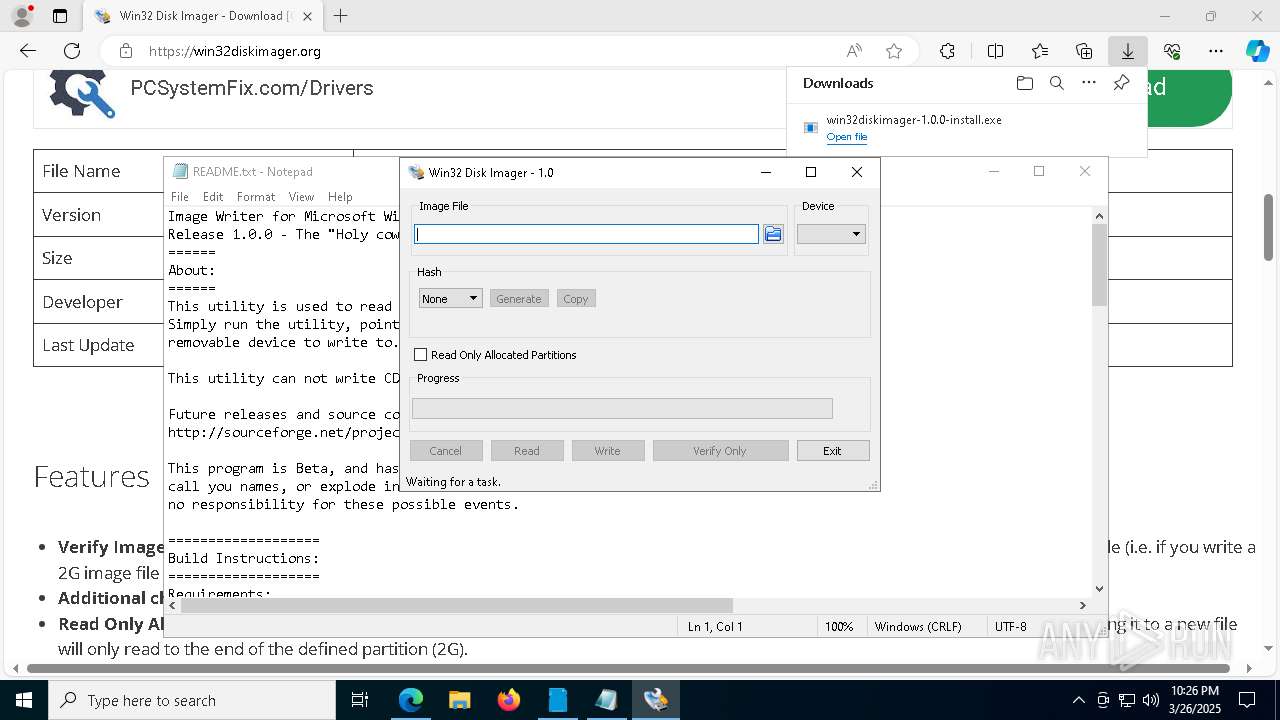Browse for image file with folder icon
This screenshot has height=720, width=1280.
[x=773, y=234]
